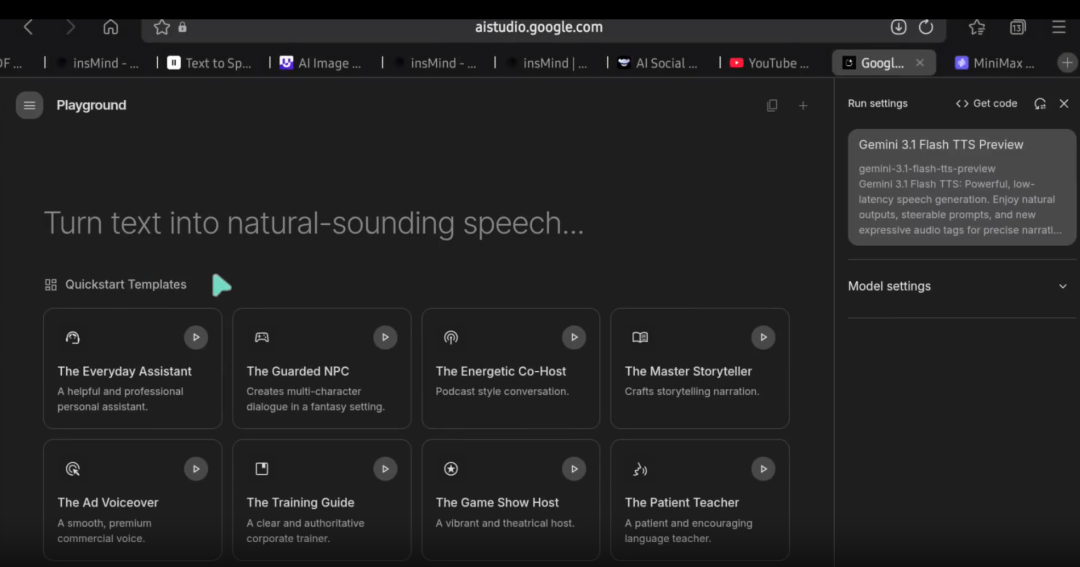This screenshot has width=1080, height=567.
Task: Open The Guarded NPC template title
Action: pos(298,371)
